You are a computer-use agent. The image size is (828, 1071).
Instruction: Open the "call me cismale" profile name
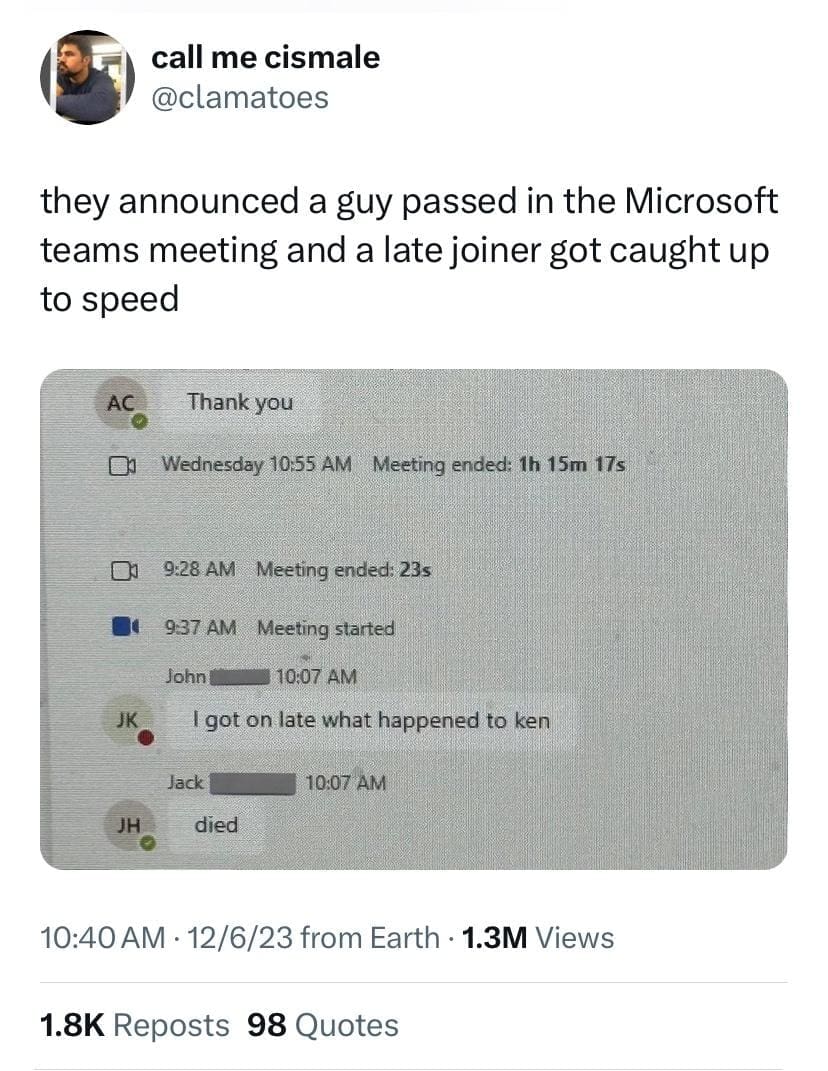[x=265, y=57]
